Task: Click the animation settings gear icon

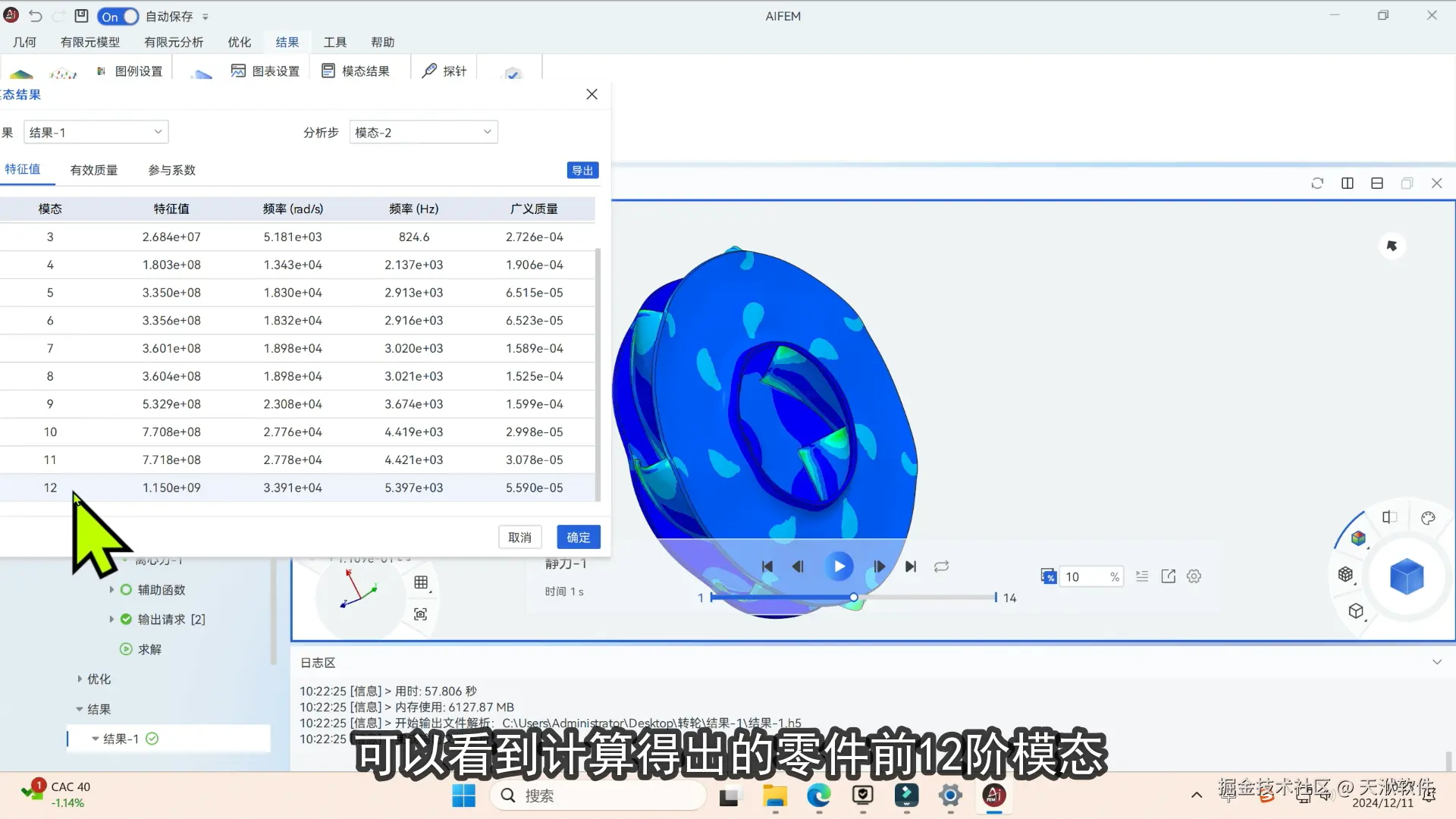Action: tap(1194, 576)
